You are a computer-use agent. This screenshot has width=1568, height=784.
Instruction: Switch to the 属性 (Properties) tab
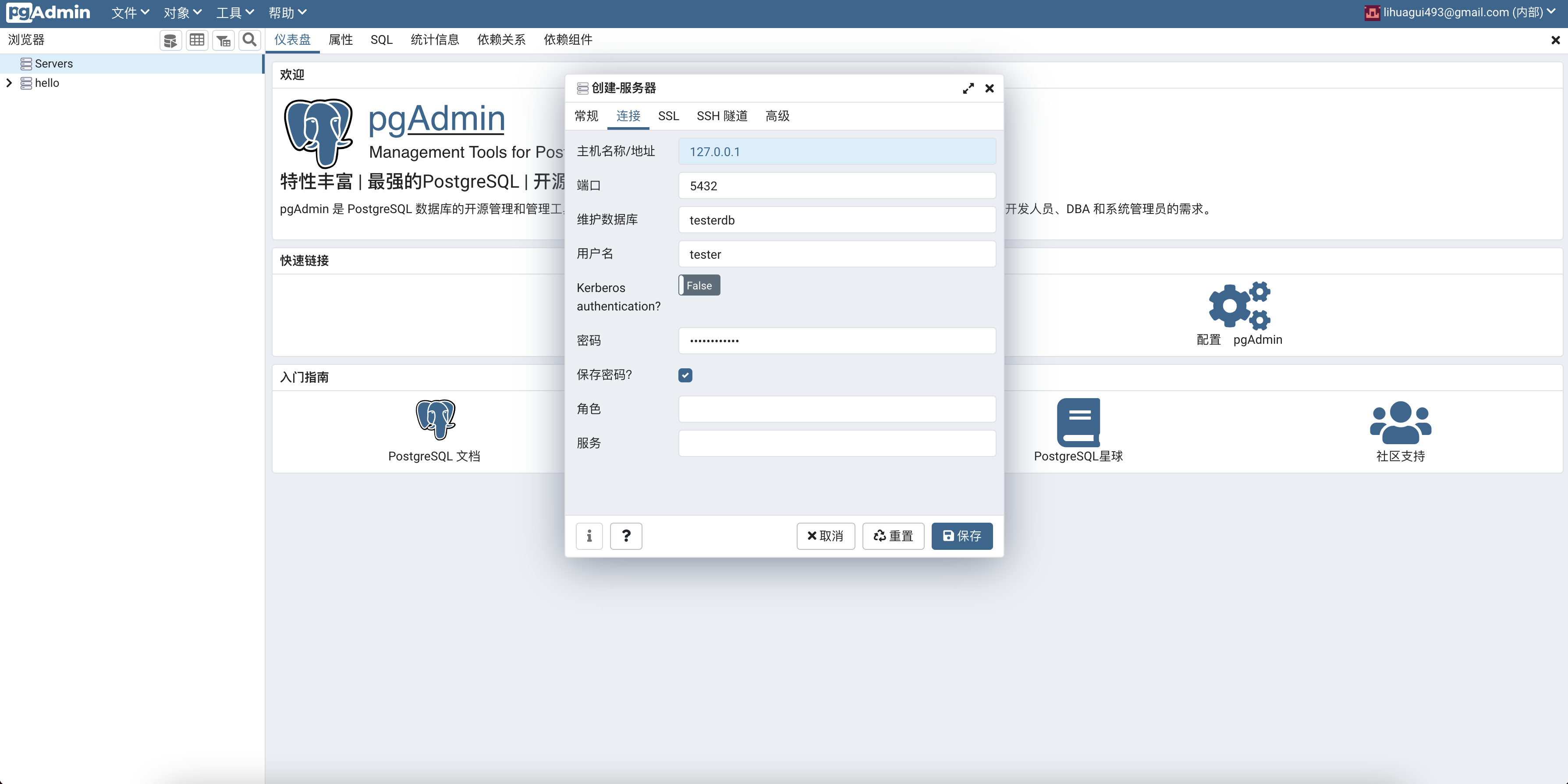340,40
